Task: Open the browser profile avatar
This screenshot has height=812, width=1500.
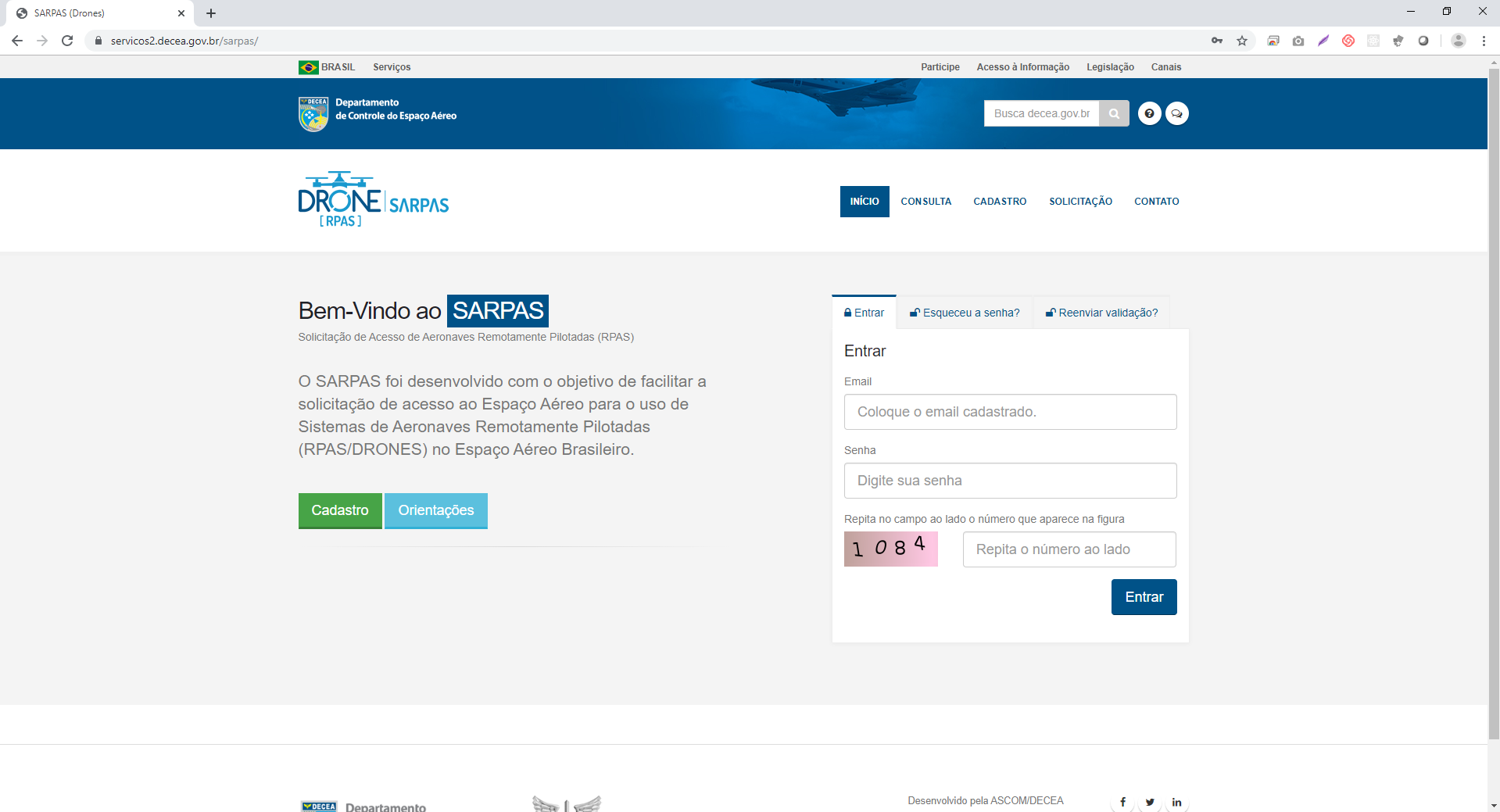Action: [x=1459, y=41]
